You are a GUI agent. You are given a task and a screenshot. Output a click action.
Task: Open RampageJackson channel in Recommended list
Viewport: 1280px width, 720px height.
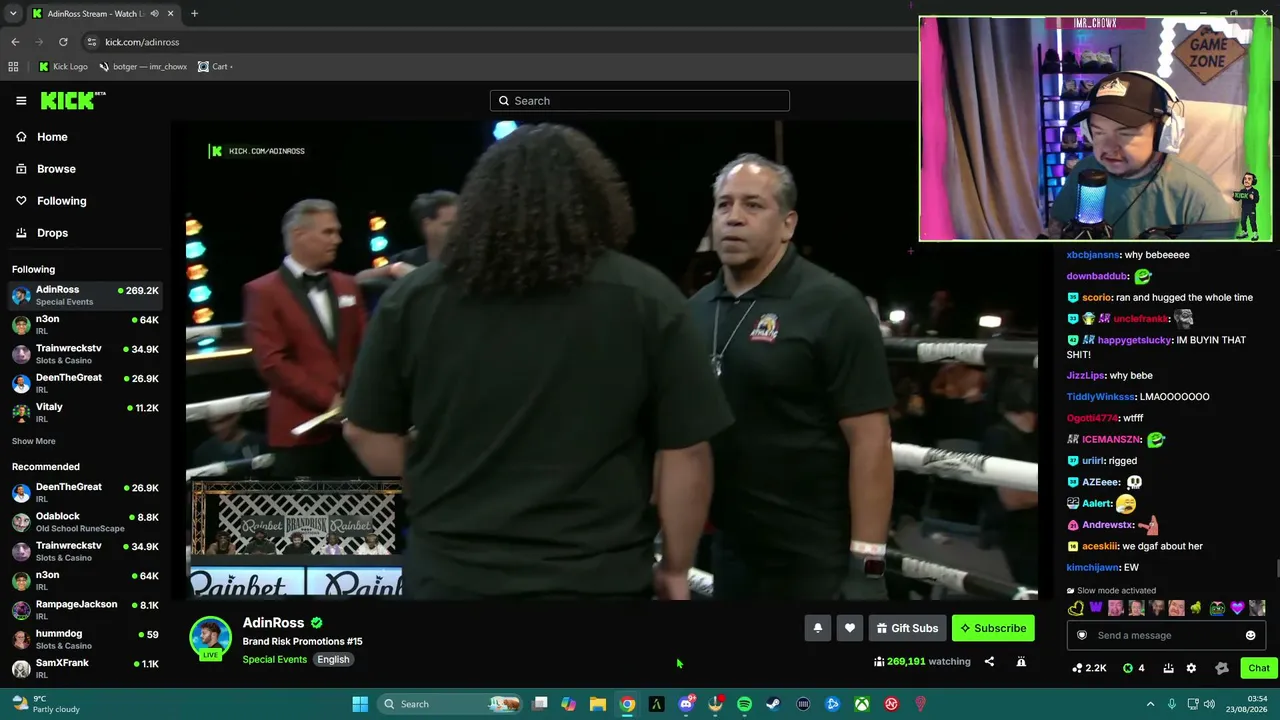click(85, 610)
